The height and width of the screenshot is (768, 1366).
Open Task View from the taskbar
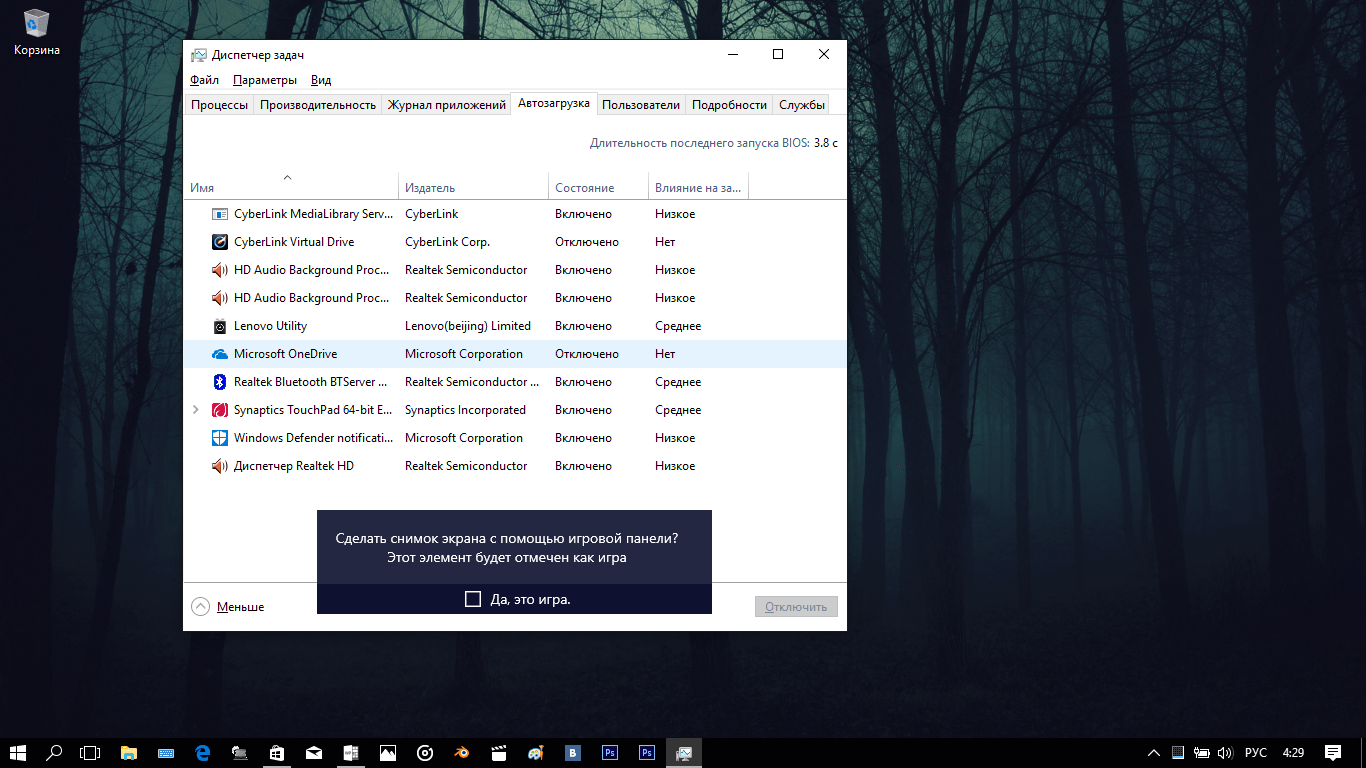coord(91,753)
